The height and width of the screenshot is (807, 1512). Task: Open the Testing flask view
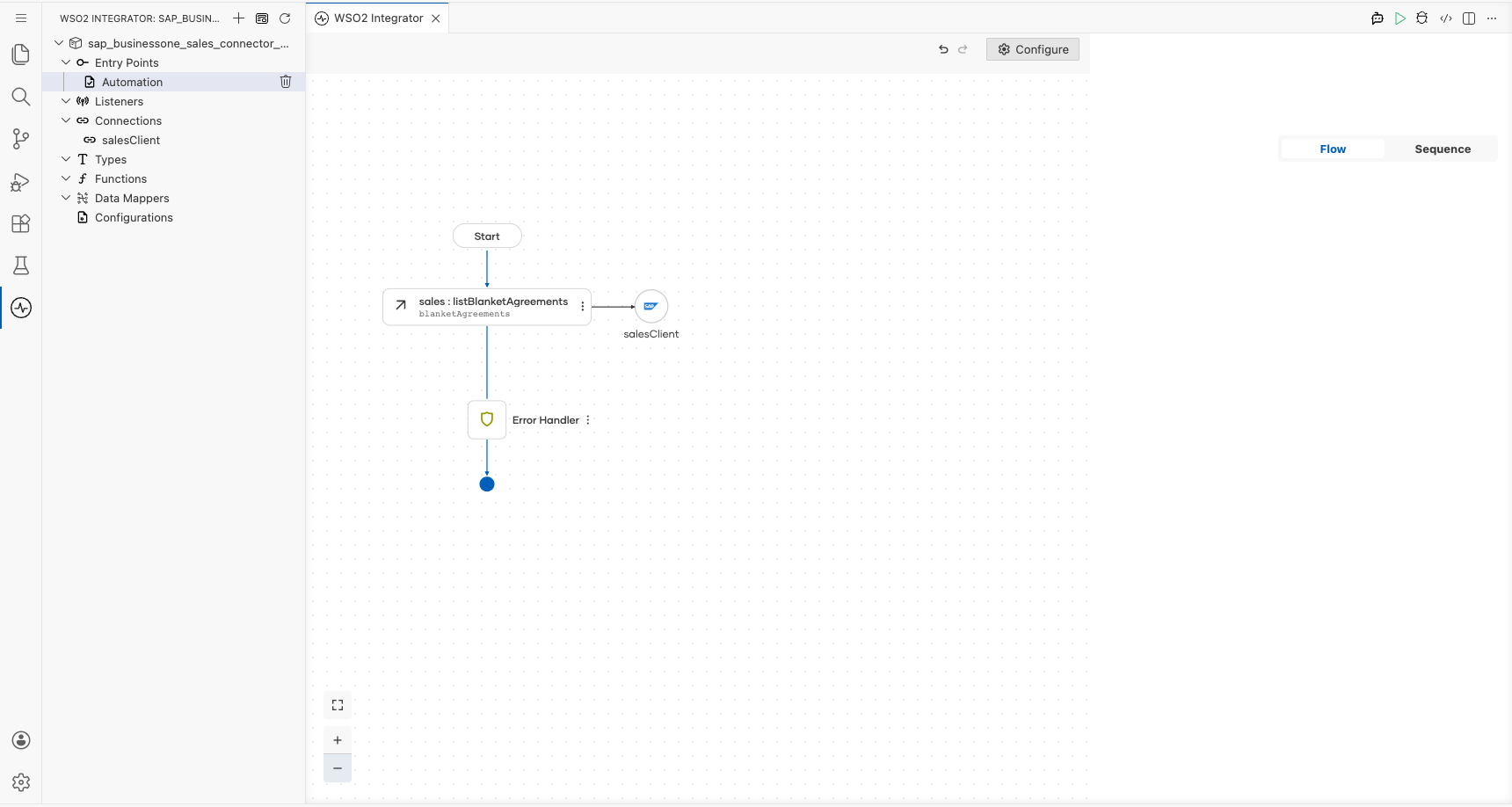[x=21, y=265]
